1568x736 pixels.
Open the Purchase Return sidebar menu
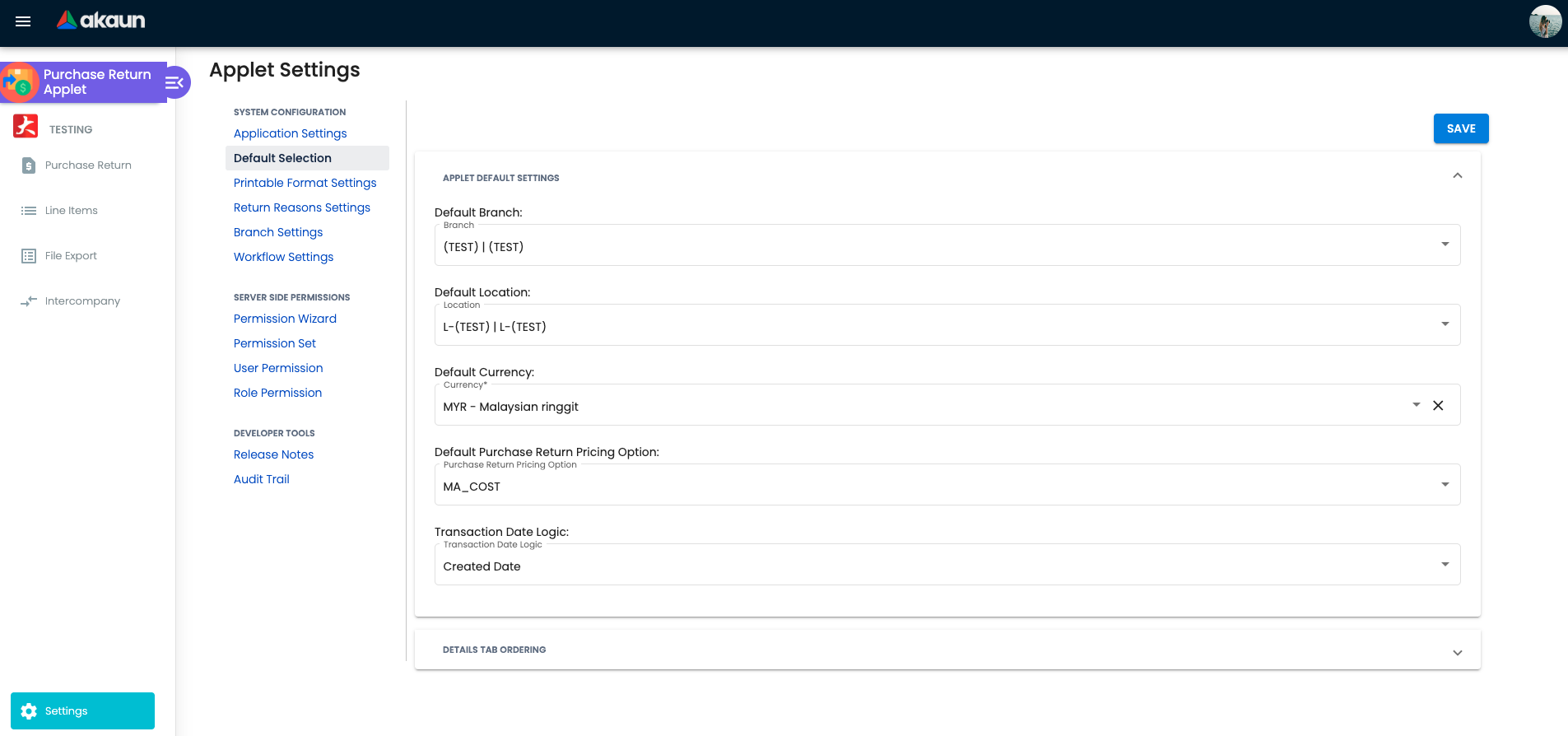pyautogui.click(x=88, y=165)
